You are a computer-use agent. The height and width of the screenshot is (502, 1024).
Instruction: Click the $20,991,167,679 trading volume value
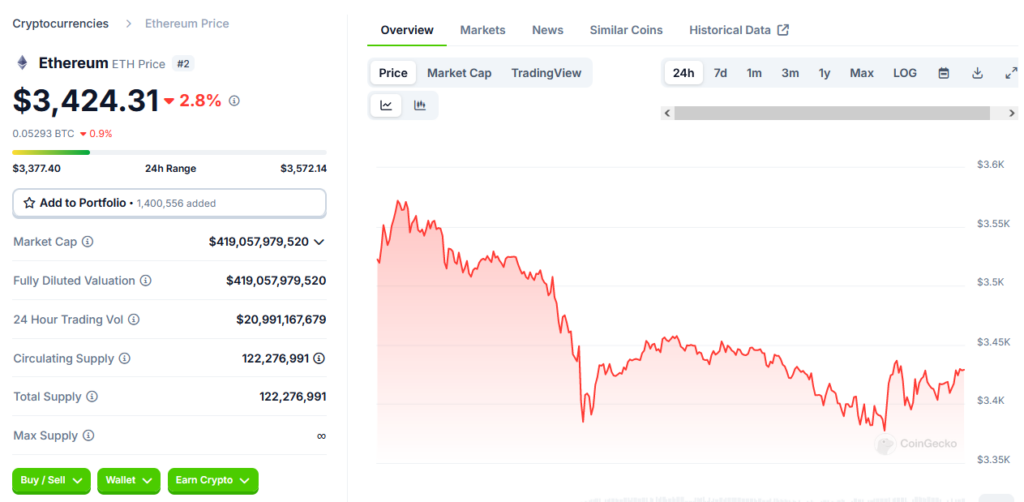281,320
